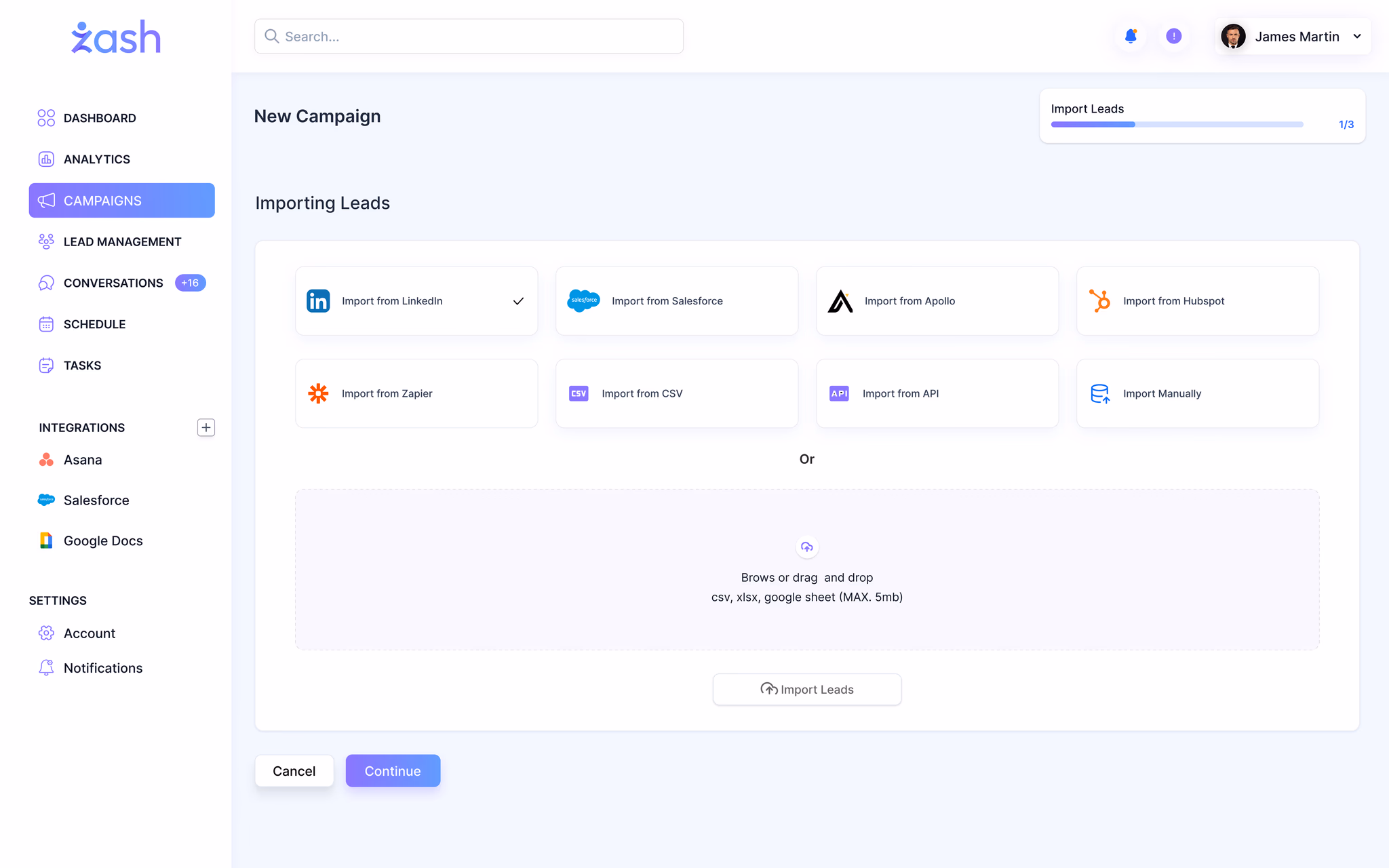Viewport: 1389px width, 868px height.
Task: Click the Campaigns megaphone icon
Action: tap(46, 201)
